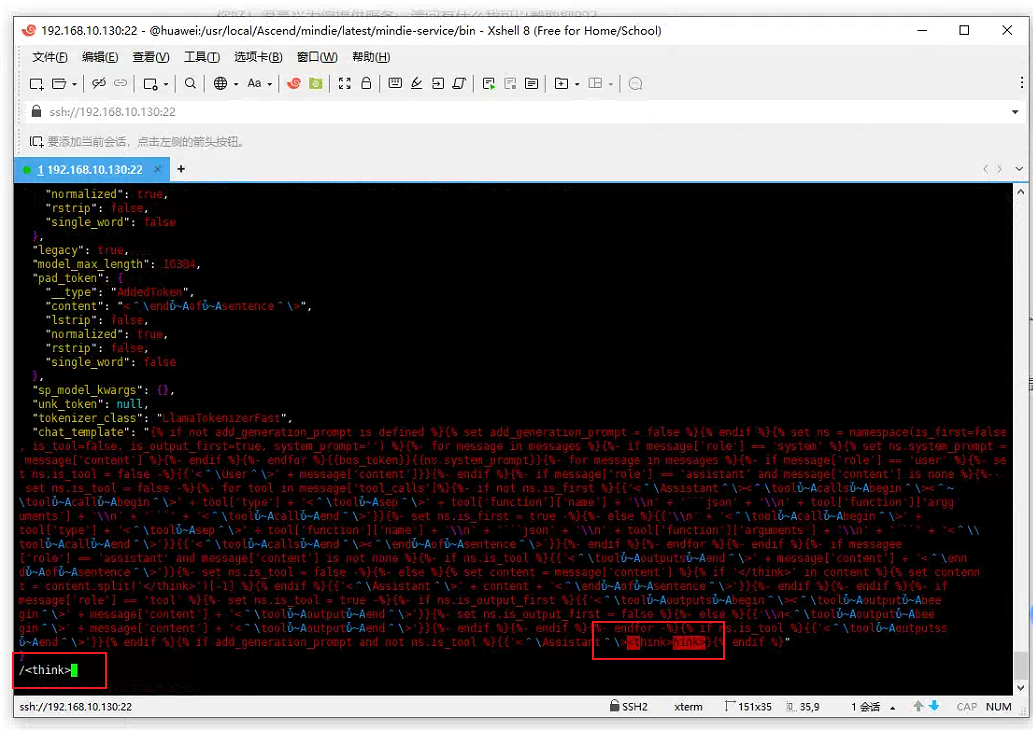The width and height of the screenshot is (1033, 730).
Task: Open the 帮助(H) menu
Action: (371, 57)
